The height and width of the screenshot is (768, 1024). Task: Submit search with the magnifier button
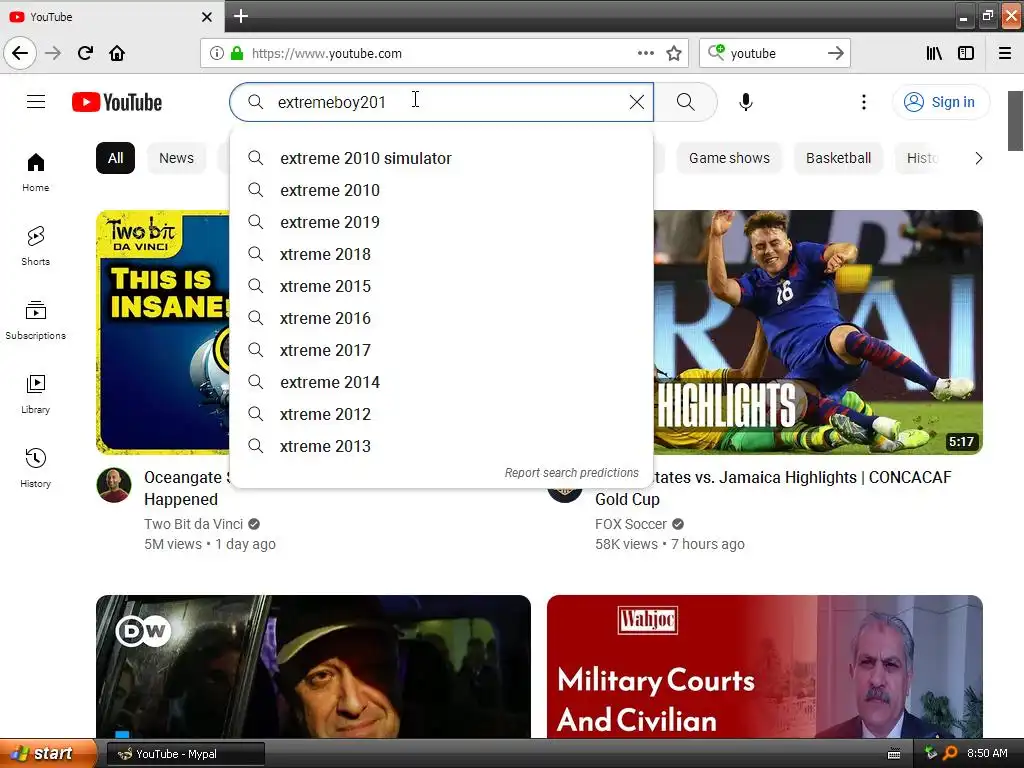[x=686, y=102]
